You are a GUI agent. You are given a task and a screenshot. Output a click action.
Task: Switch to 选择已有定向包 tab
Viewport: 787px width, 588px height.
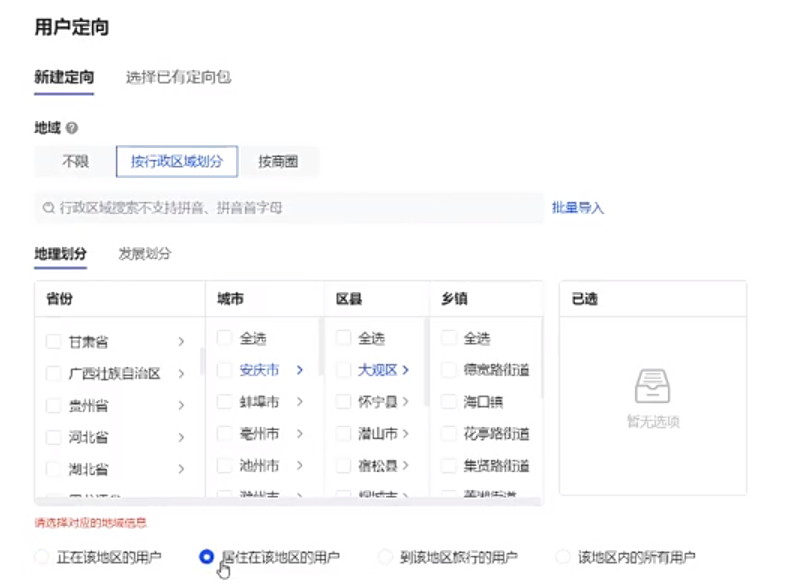click(178, 77)
